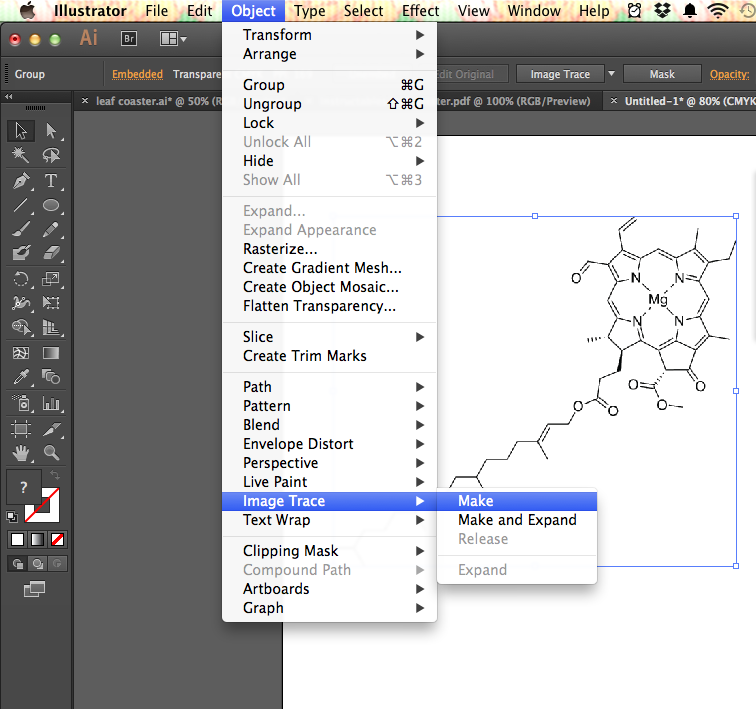Open Adobe Bridge via Br icon

129,39
